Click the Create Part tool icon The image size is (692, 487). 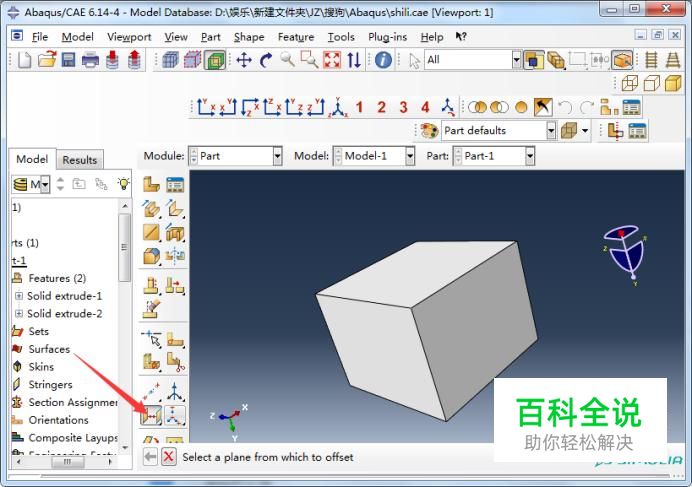(x=151, y=184)
